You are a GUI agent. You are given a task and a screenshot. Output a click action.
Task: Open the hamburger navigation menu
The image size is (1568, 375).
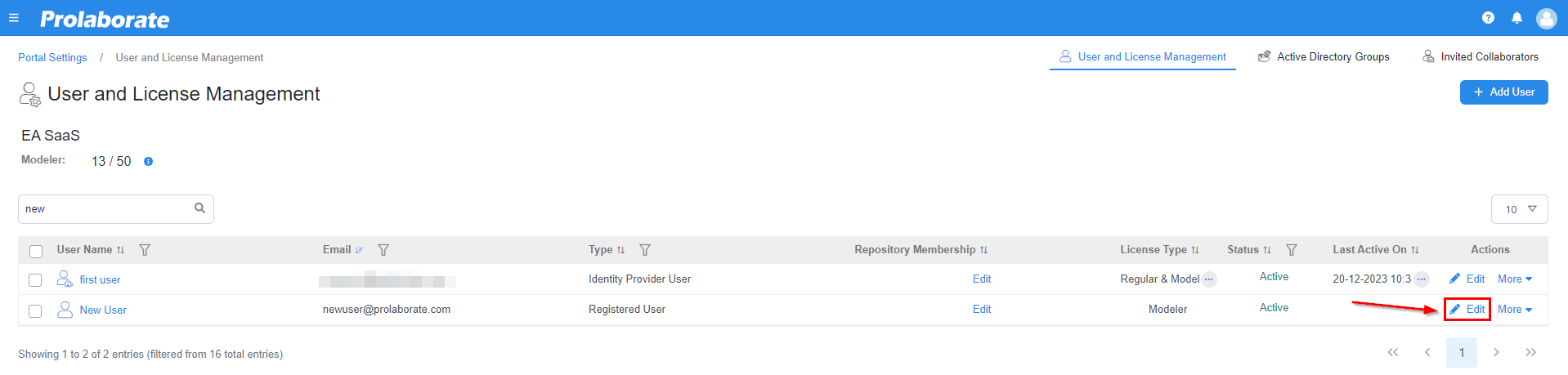14,18
